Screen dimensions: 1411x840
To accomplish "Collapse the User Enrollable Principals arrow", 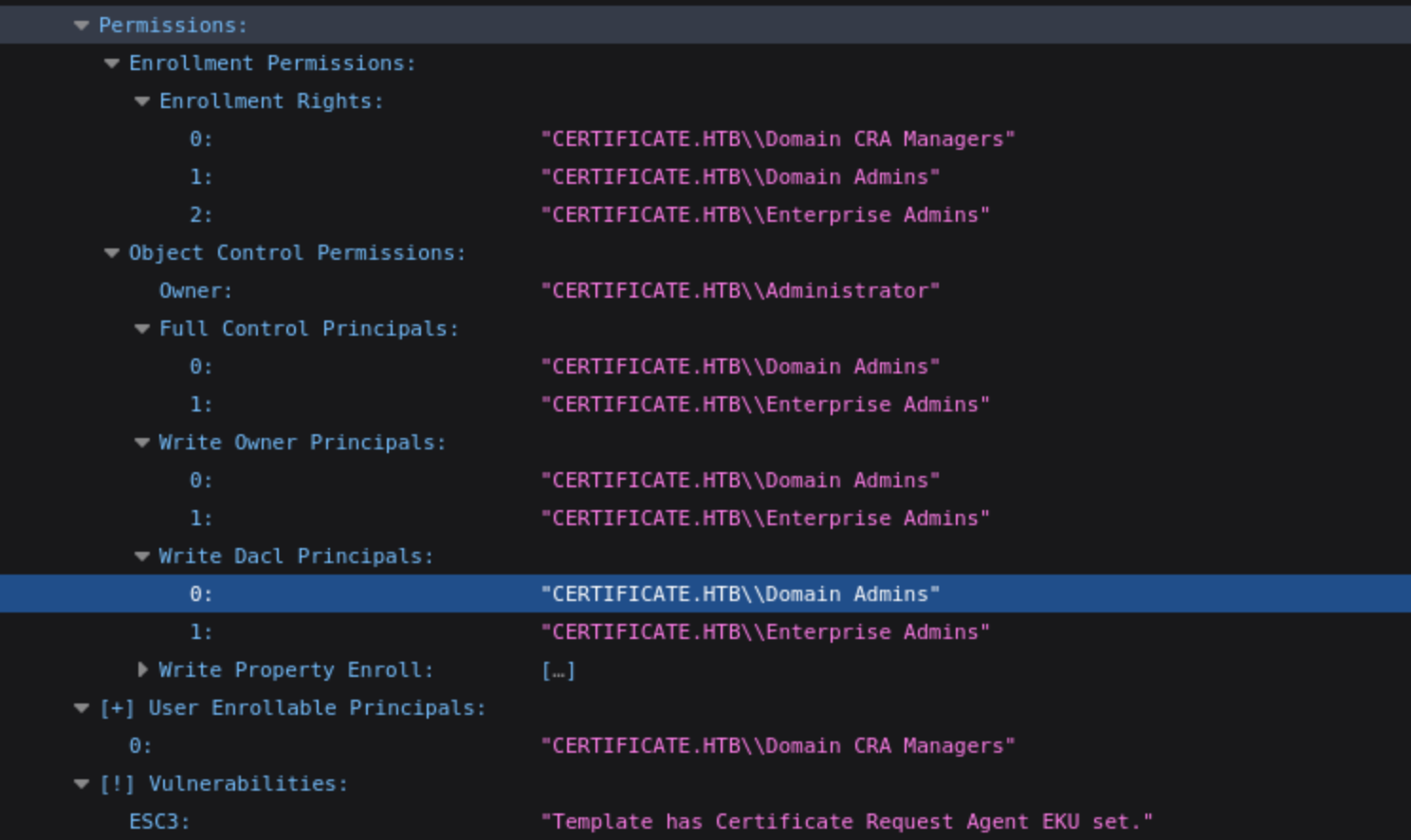I will pyautogui.click(x=82, y=708).
